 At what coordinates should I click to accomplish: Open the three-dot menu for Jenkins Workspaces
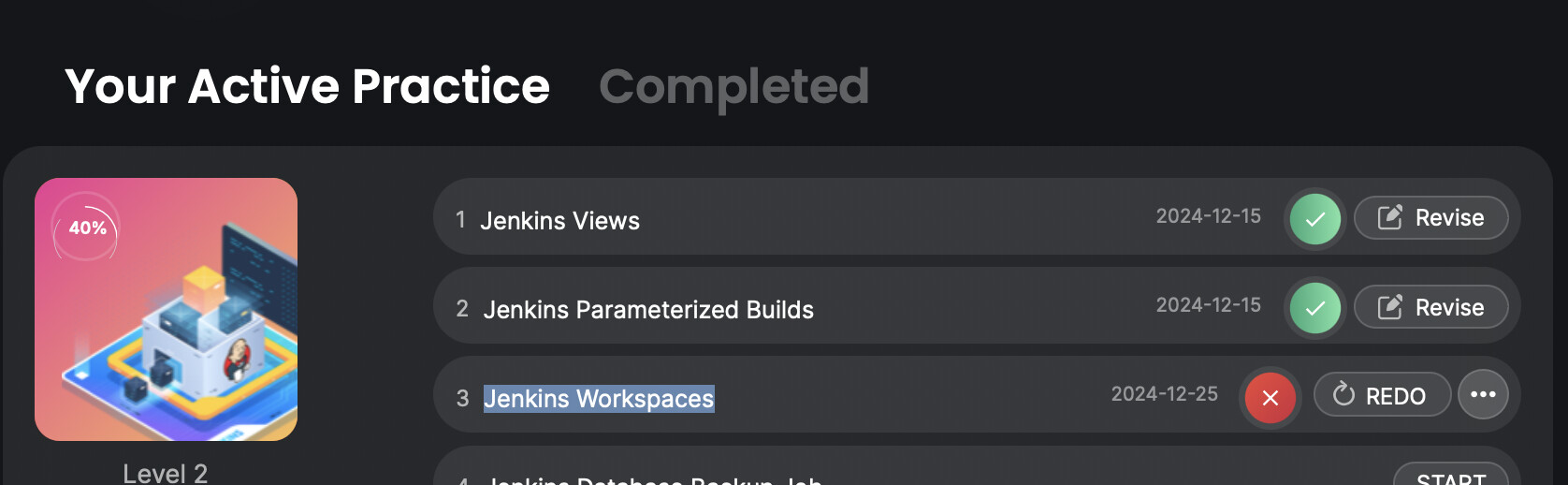[x=1483, y=395]
